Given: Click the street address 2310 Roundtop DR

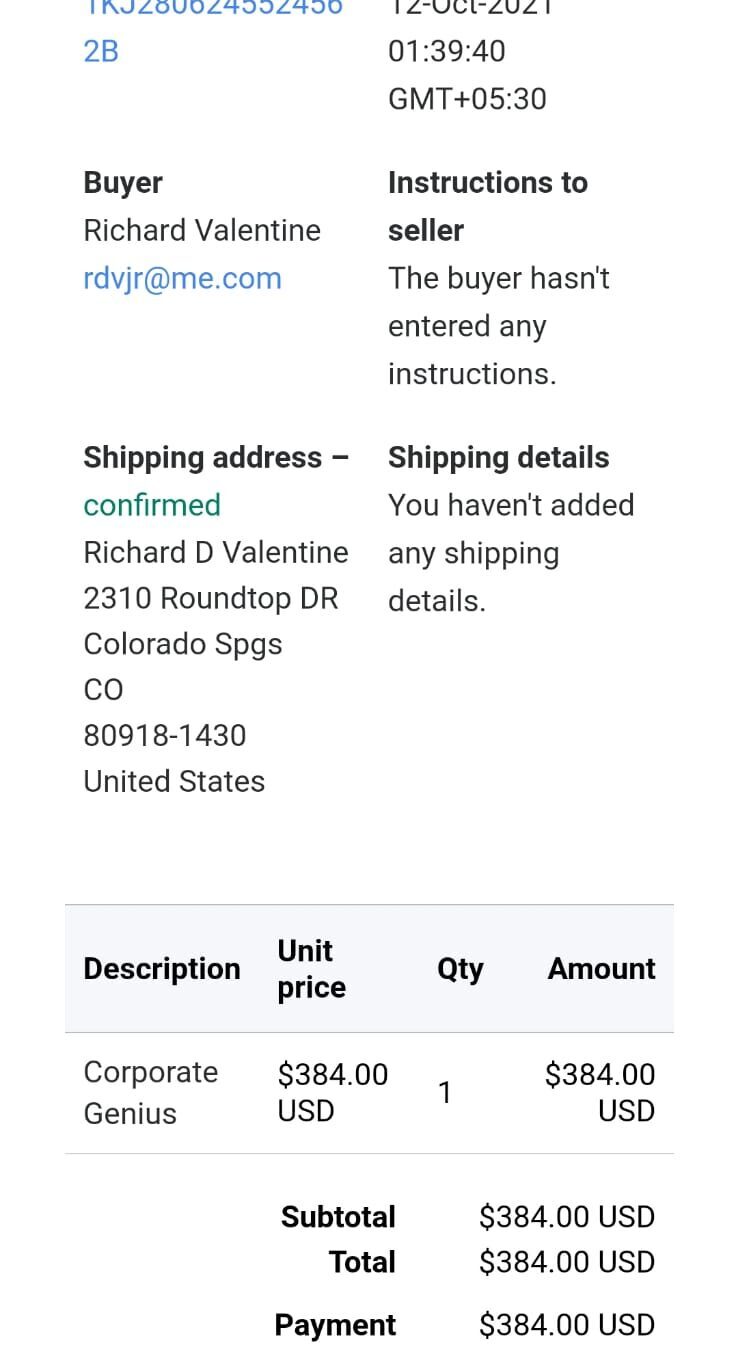Looking at the screenshot, I should coord(211,598).
